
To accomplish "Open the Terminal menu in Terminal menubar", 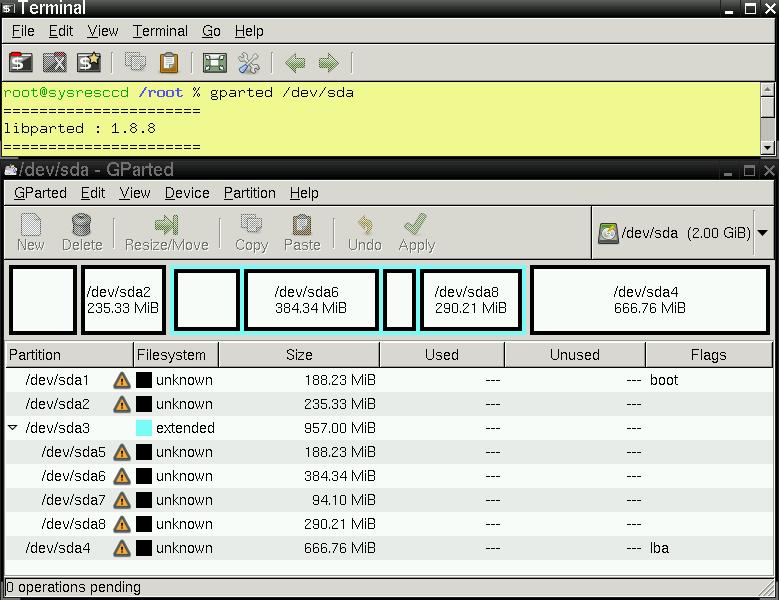I will (160, 31).
